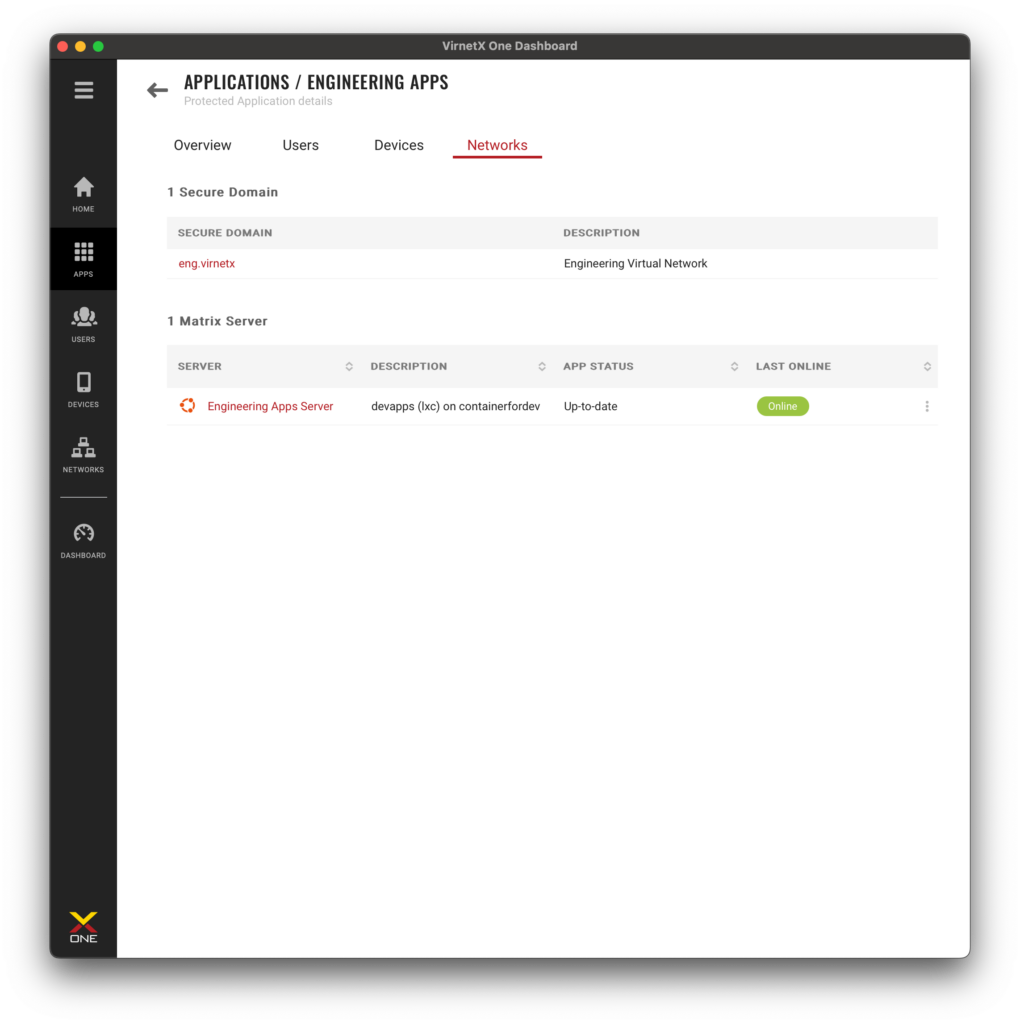
Task: Open Dashboard gauge icon in sidebar
Action: coord(84,540)
